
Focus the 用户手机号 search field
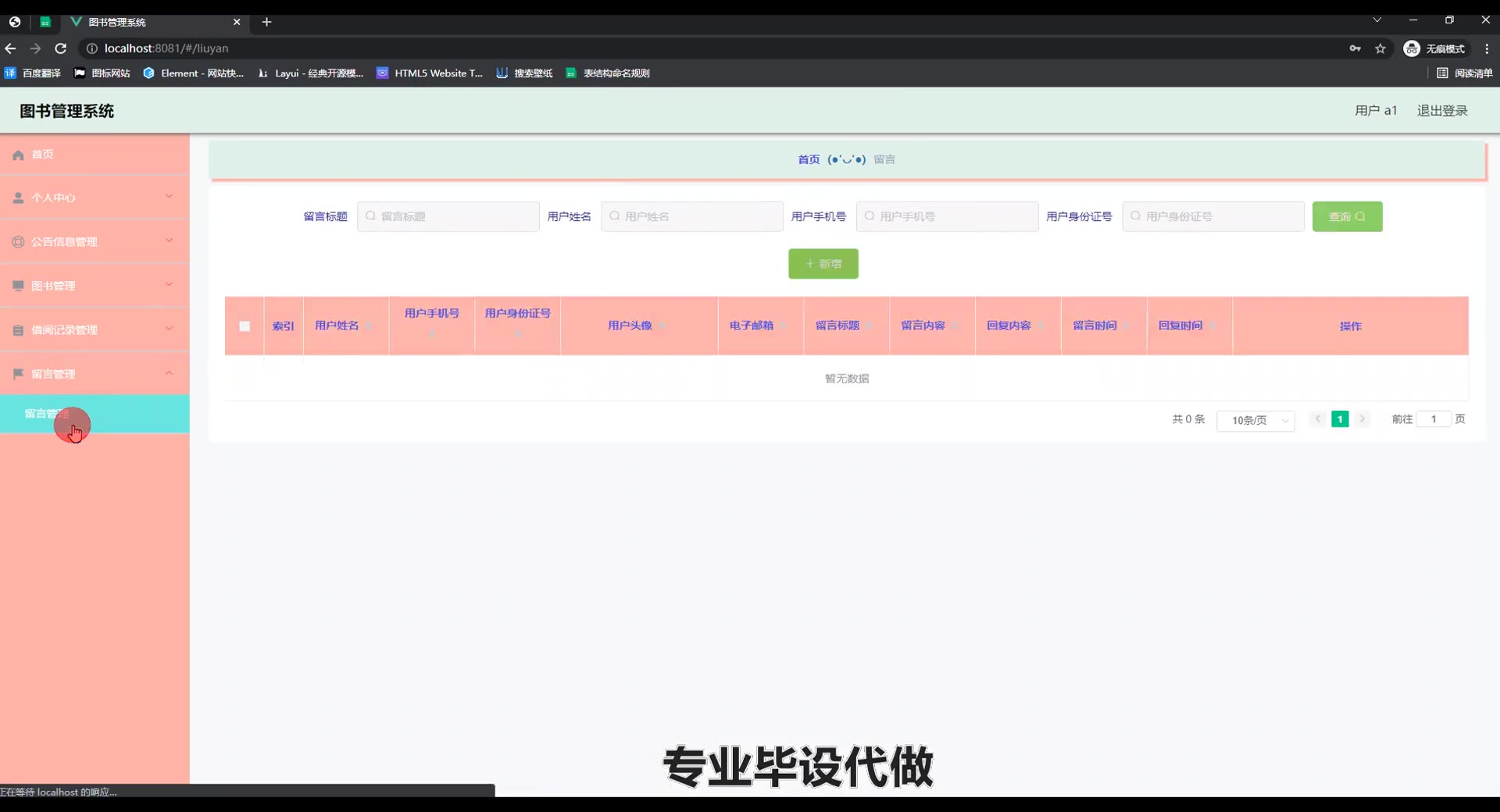[947, 216]
